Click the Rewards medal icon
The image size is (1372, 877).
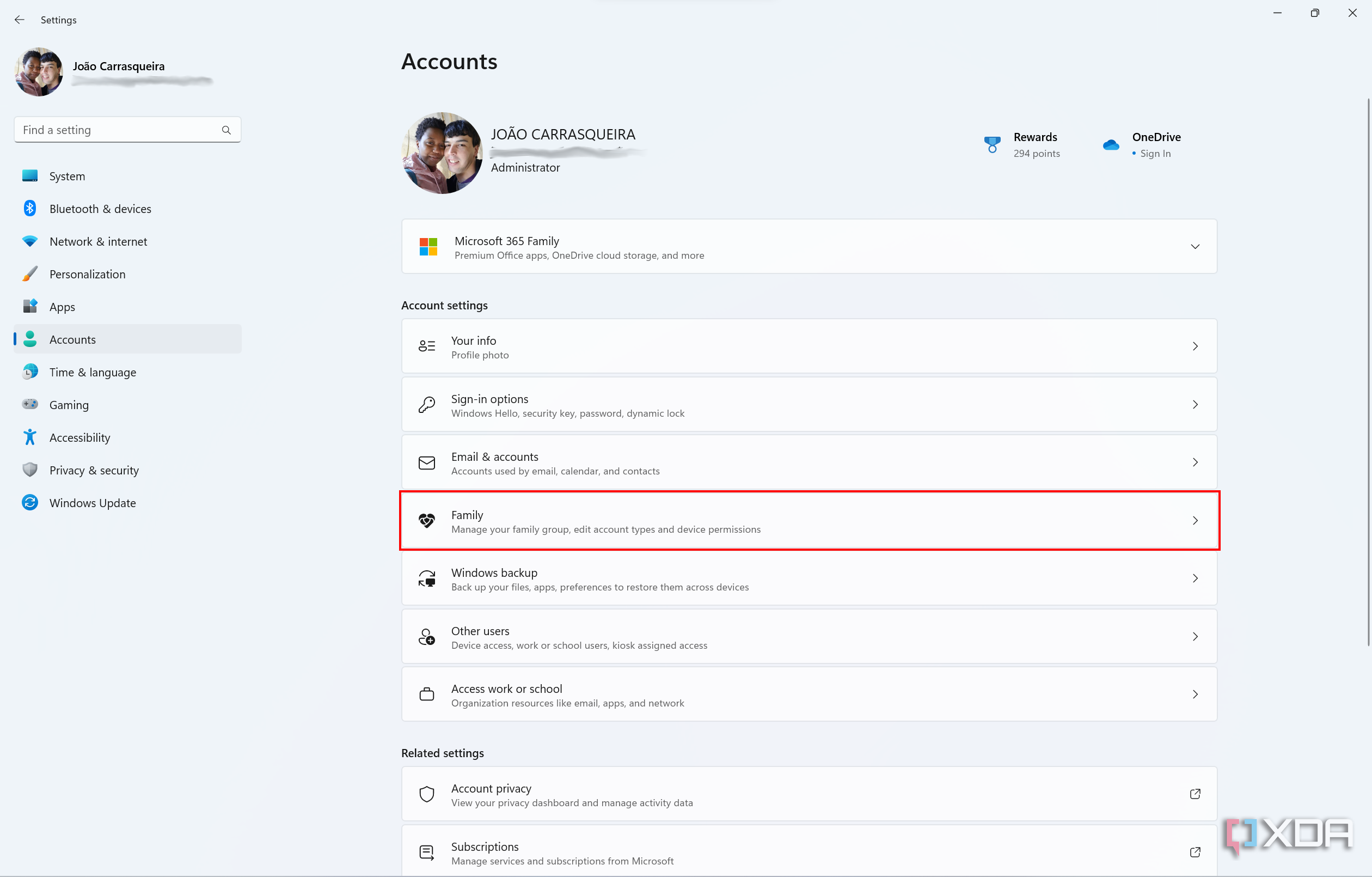point(992,144)
